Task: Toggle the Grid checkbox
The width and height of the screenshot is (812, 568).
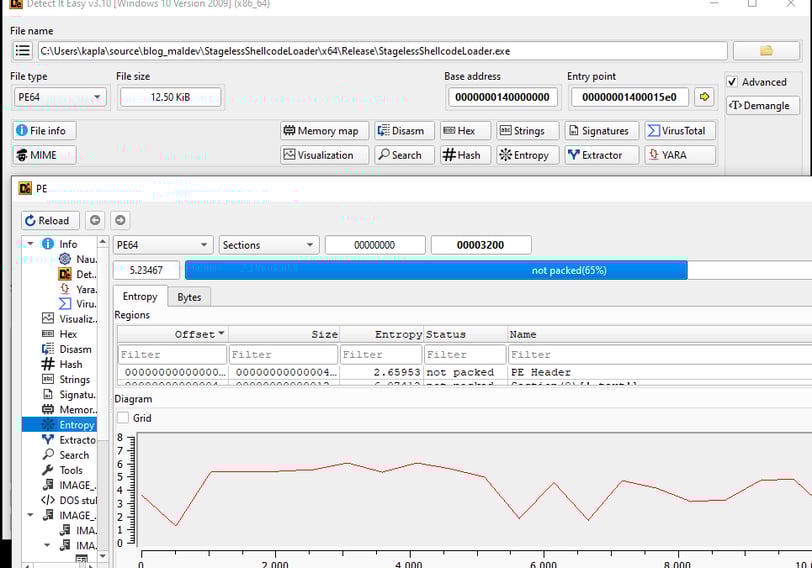Action: coord(123,418)
